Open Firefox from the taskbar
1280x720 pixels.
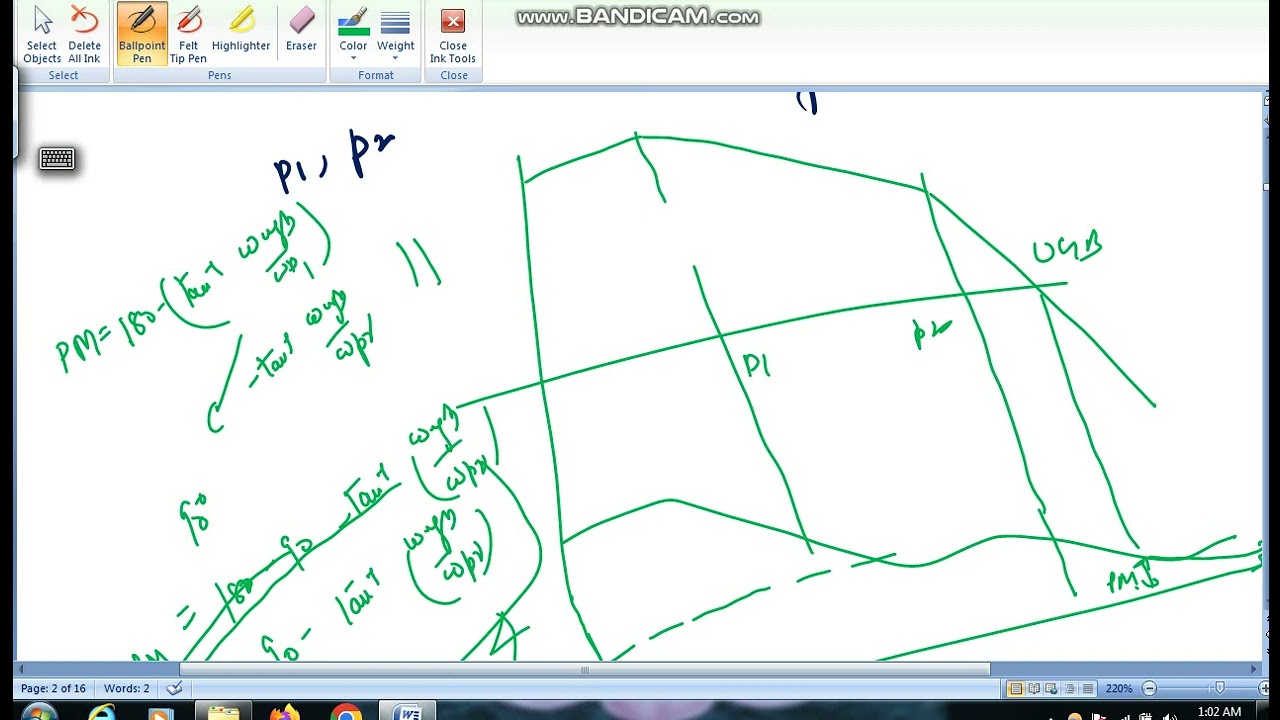tap(285, 713)
